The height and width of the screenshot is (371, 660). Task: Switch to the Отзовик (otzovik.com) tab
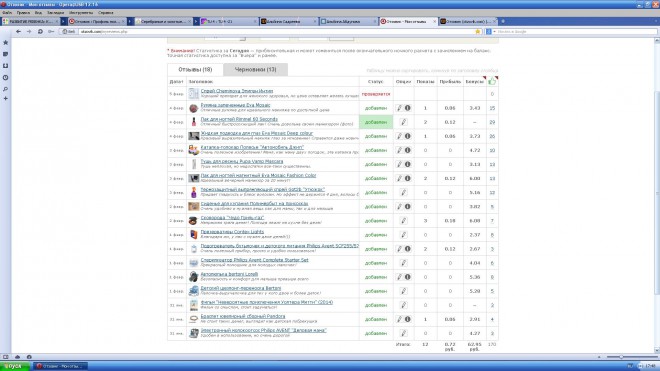click(x=467, y=21)
